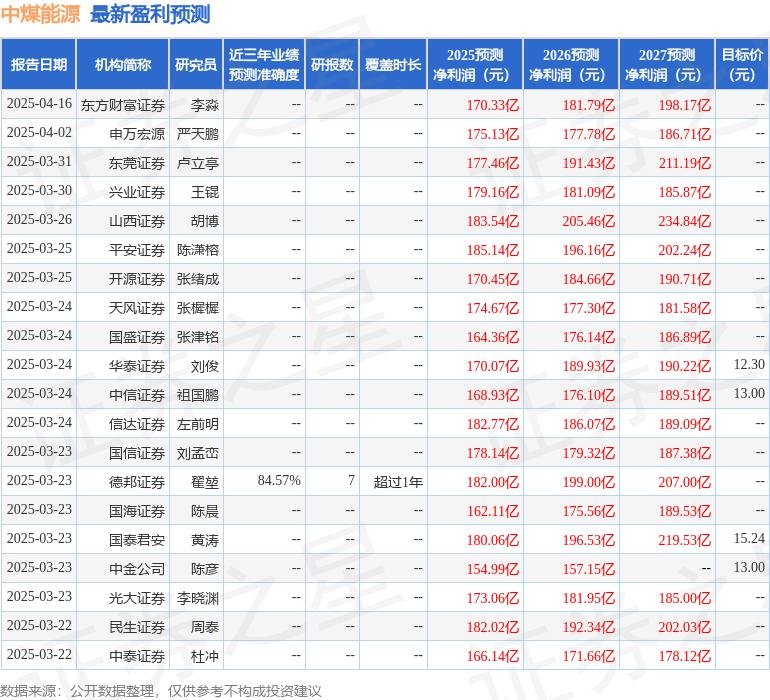
Task: Click the value 184.66亿
Action: (589, 279)
